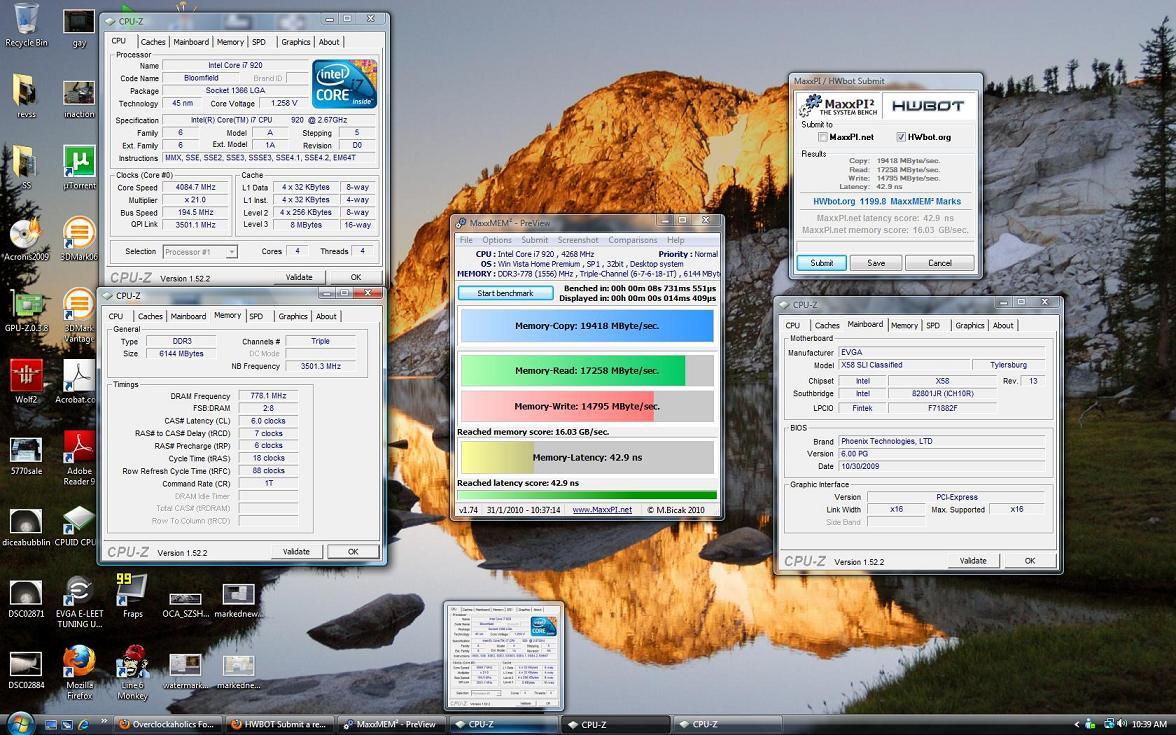Click OK in the memory-timings CPU-Z window

point(353,552)
